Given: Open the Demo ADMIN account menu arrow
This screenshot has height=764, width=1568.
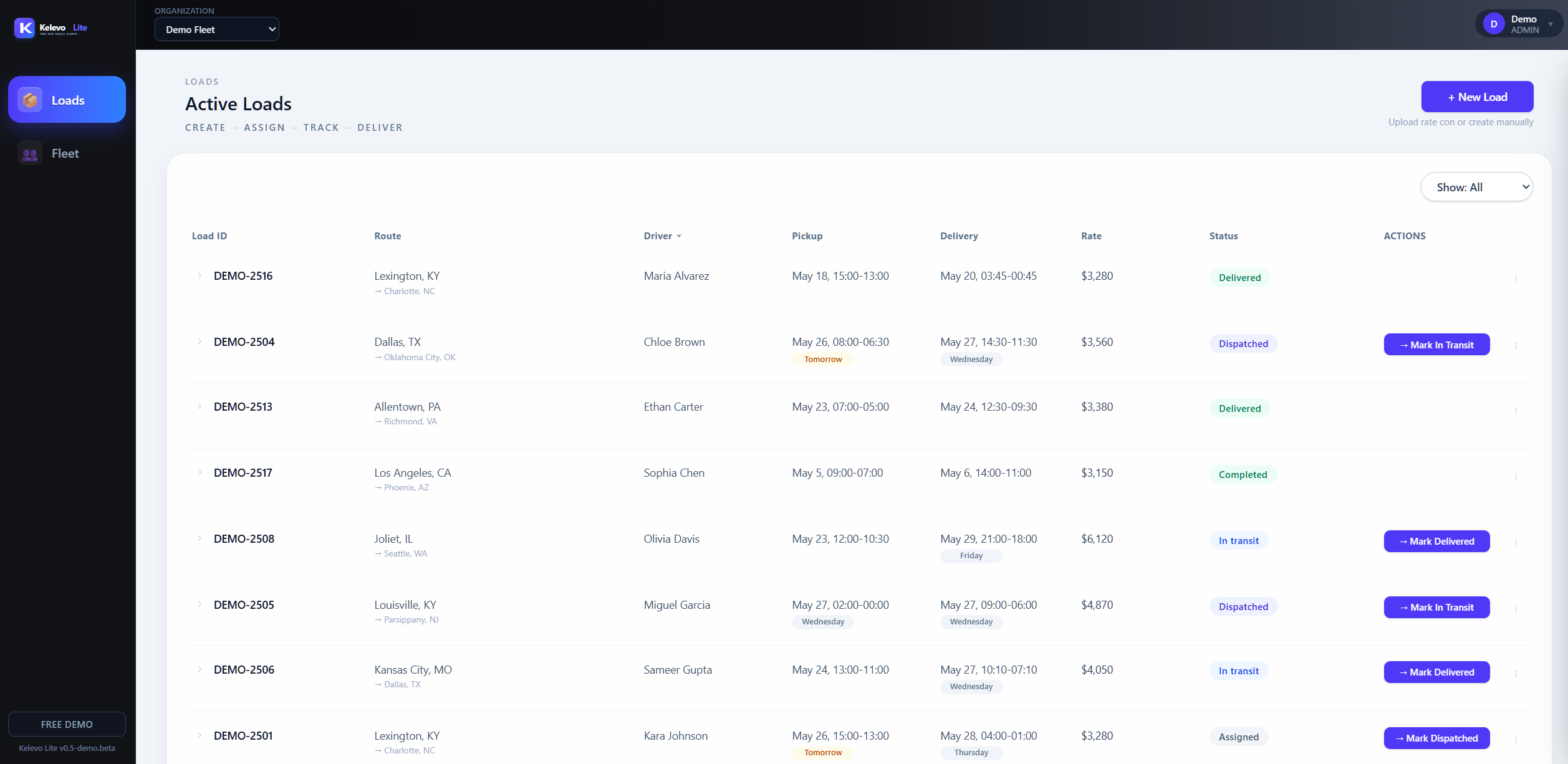Looking at the screenshot, I should tap(1551, 24).
